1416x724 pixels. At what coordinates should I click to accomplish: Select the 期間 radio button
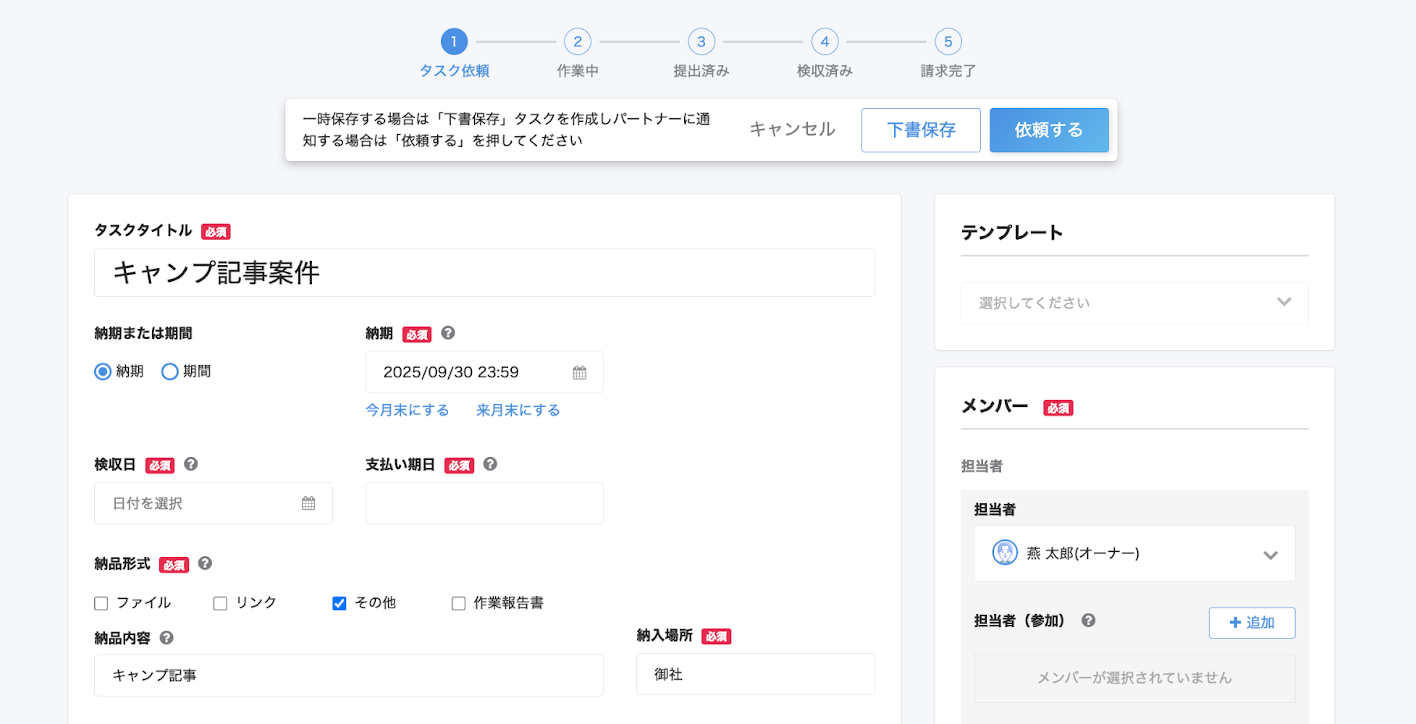pos(170,371)
